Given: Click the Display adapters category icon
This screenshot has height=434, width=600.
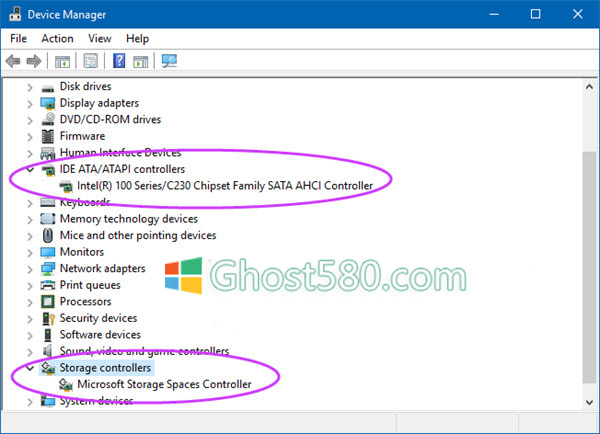Looking at the screenshot, I should [48, 103].
